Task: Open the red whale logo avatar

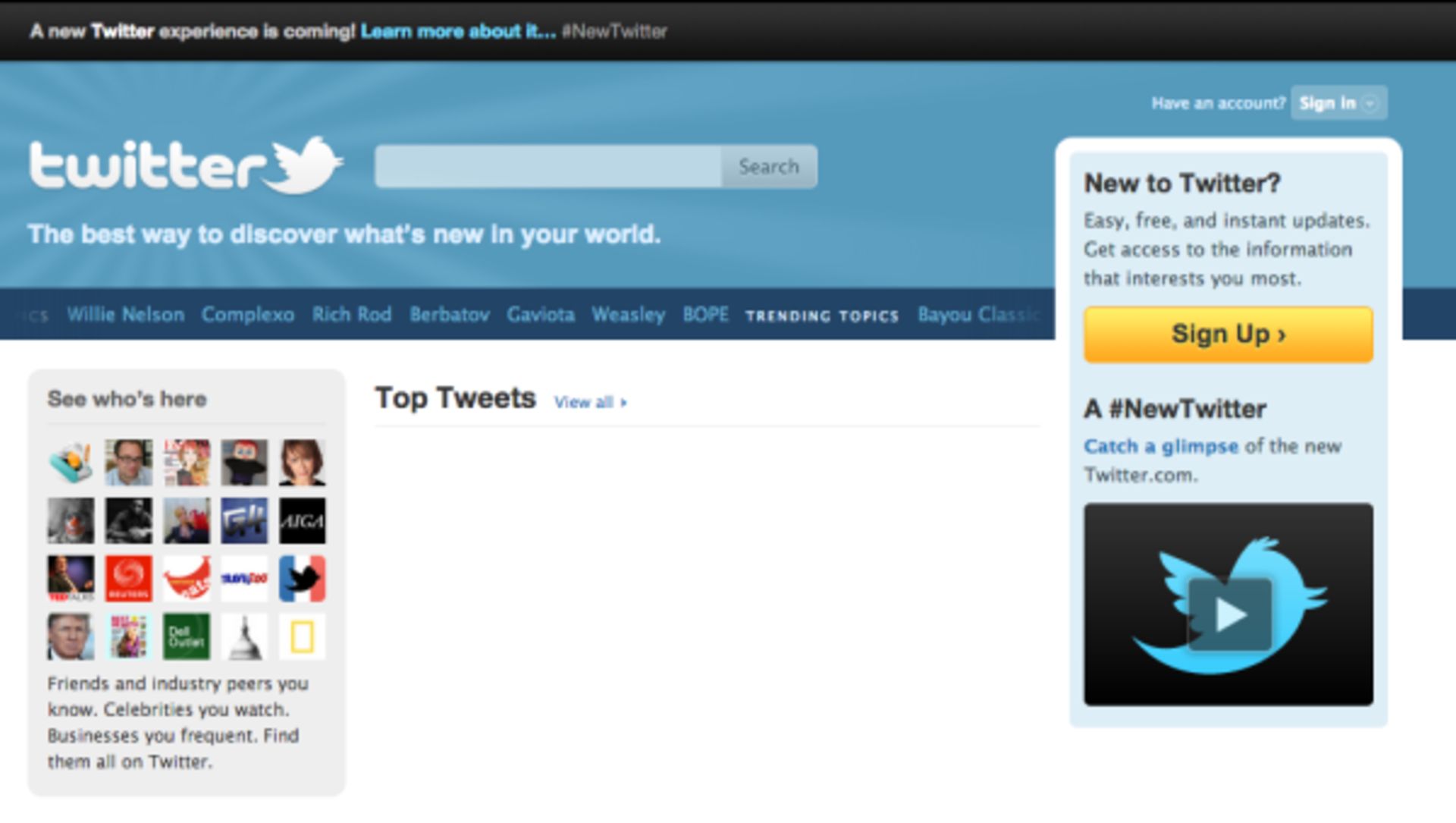Action: point(187,579)
